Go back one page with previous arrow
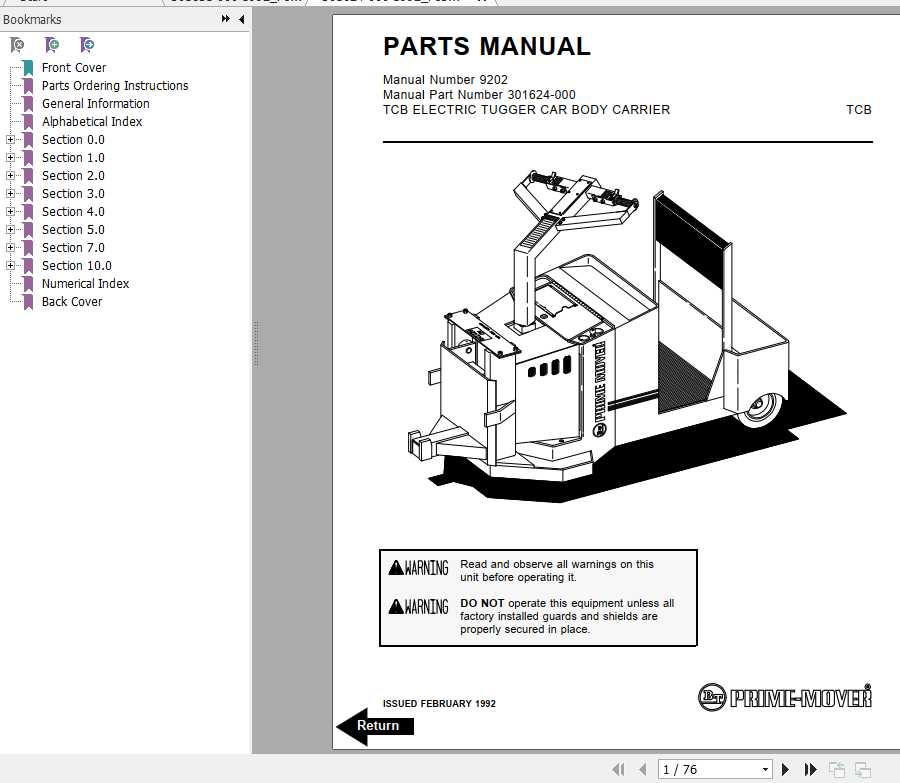 pos(643,769)
